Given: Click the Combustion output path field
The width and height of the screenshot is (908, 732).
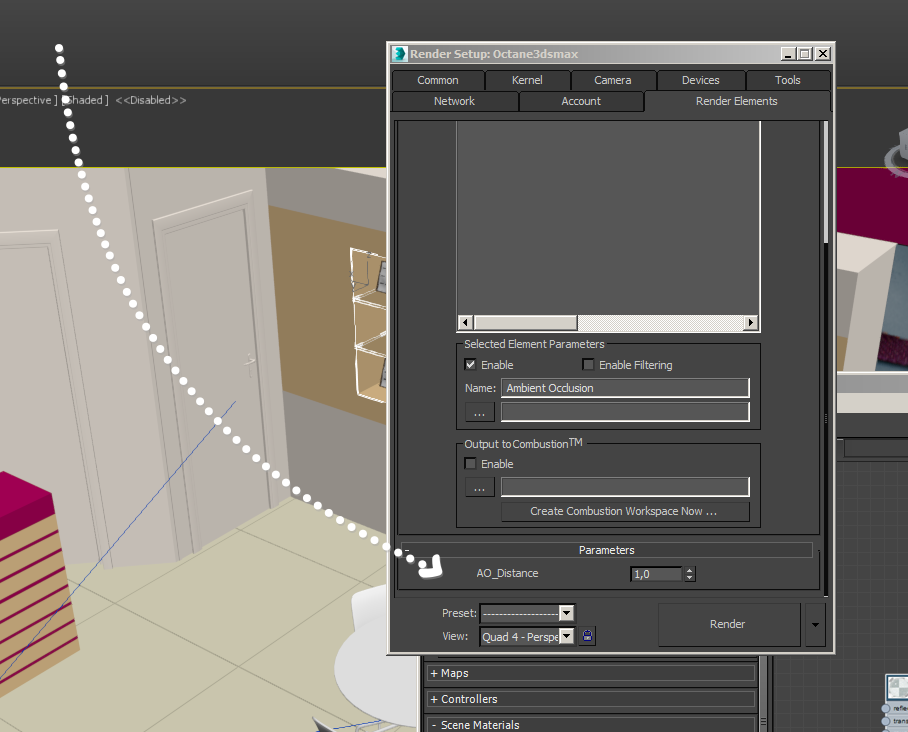Looking at the screenshot, I should (x=625, y=487).
